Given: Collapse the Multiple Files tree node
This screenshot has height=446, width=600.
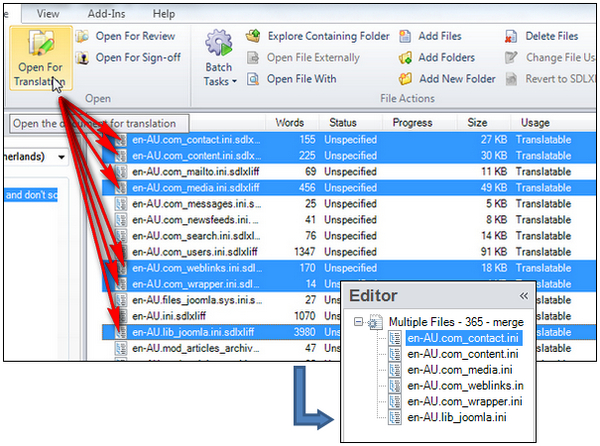Looking at the screenshot, I should click(x=359, y=322).
